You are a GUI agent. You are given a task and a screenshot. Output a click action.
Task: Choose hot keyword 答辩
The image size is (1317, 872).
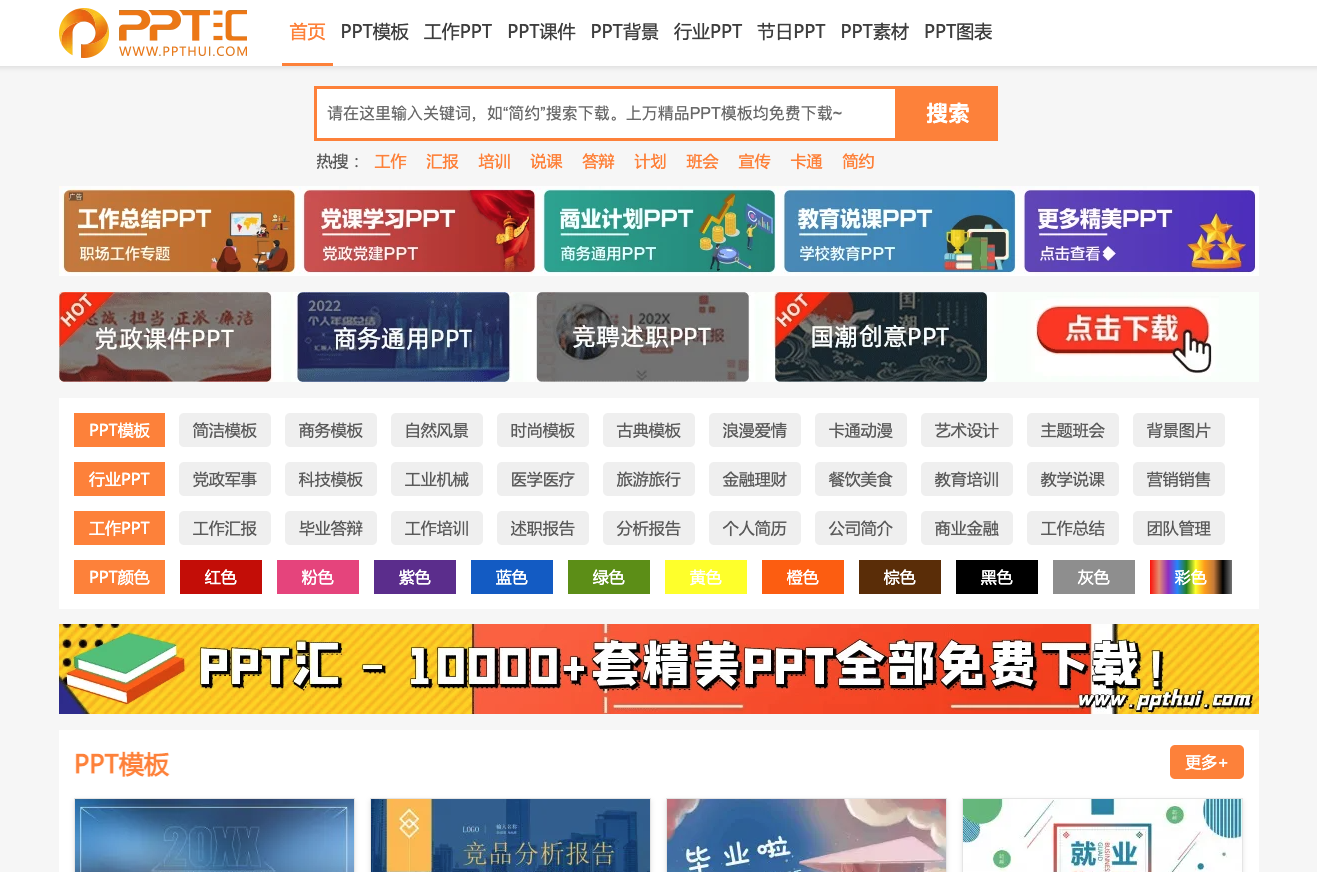click(x=599, y=162)
